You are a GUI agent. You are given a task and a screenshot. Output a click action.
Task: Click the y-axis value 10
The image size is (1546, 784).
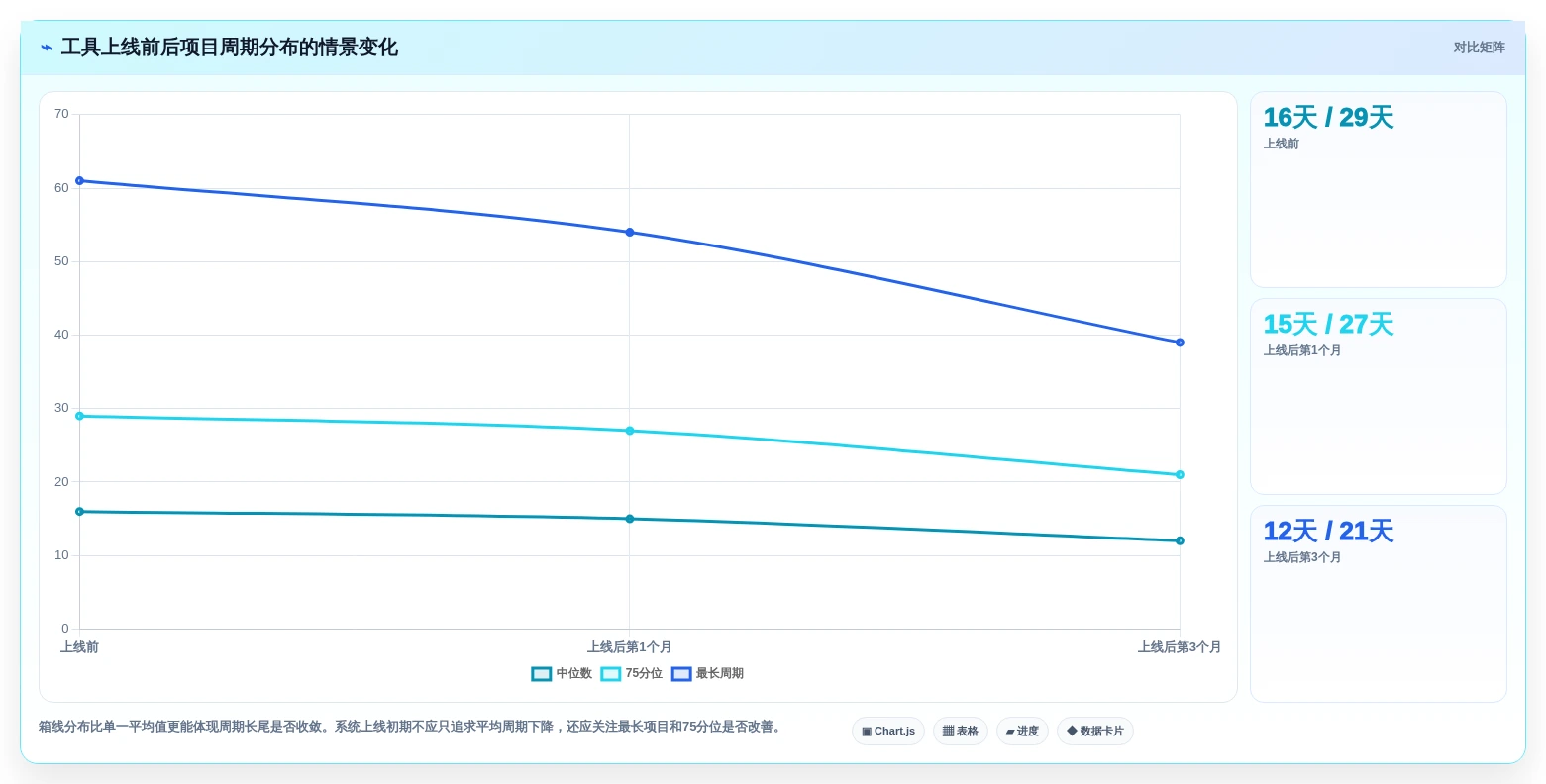tap(61, 555)
